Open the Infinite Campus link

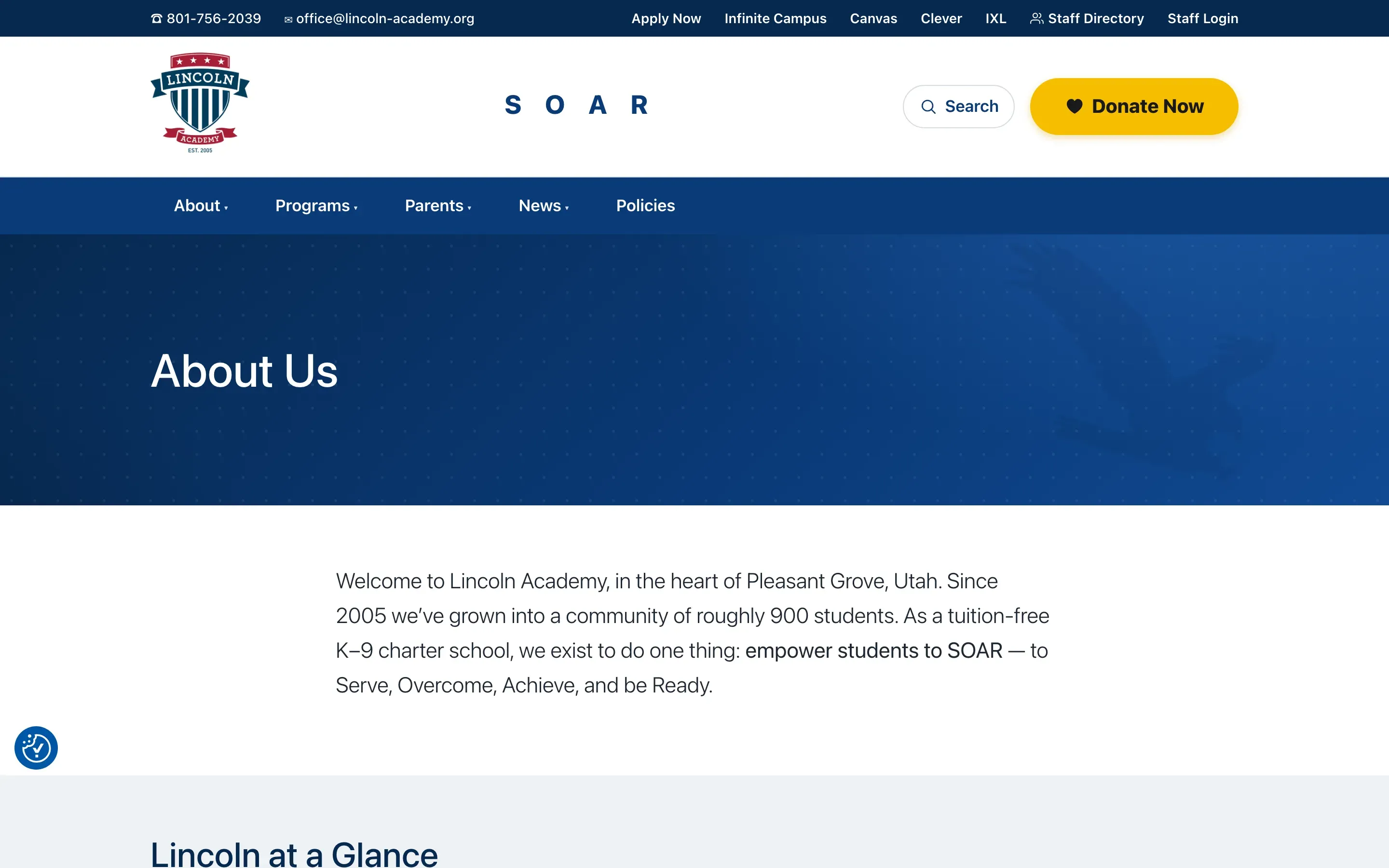coord(775,18)
